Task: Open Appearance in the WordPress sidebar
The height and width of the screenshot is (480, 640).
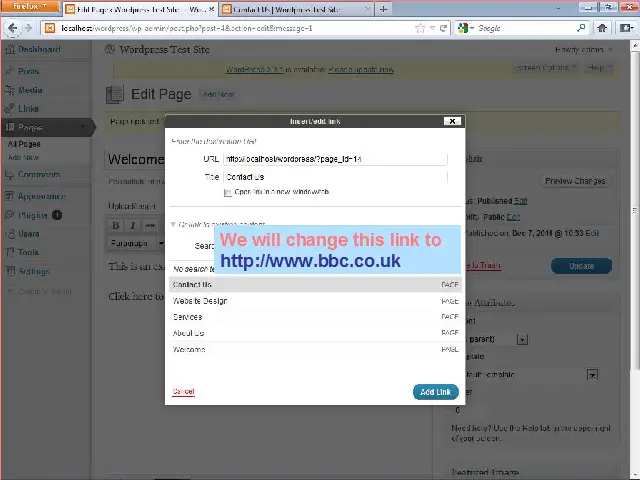Action: pos(42,196)
